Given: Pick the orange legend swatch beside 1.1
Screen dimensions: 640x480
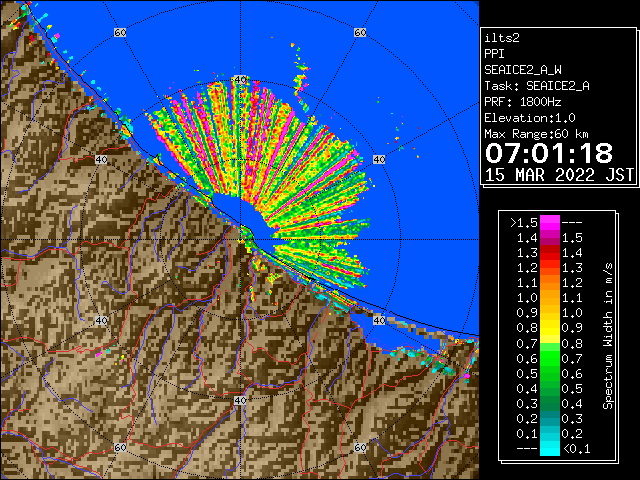Looking at the screenshot, I should 550,282.
